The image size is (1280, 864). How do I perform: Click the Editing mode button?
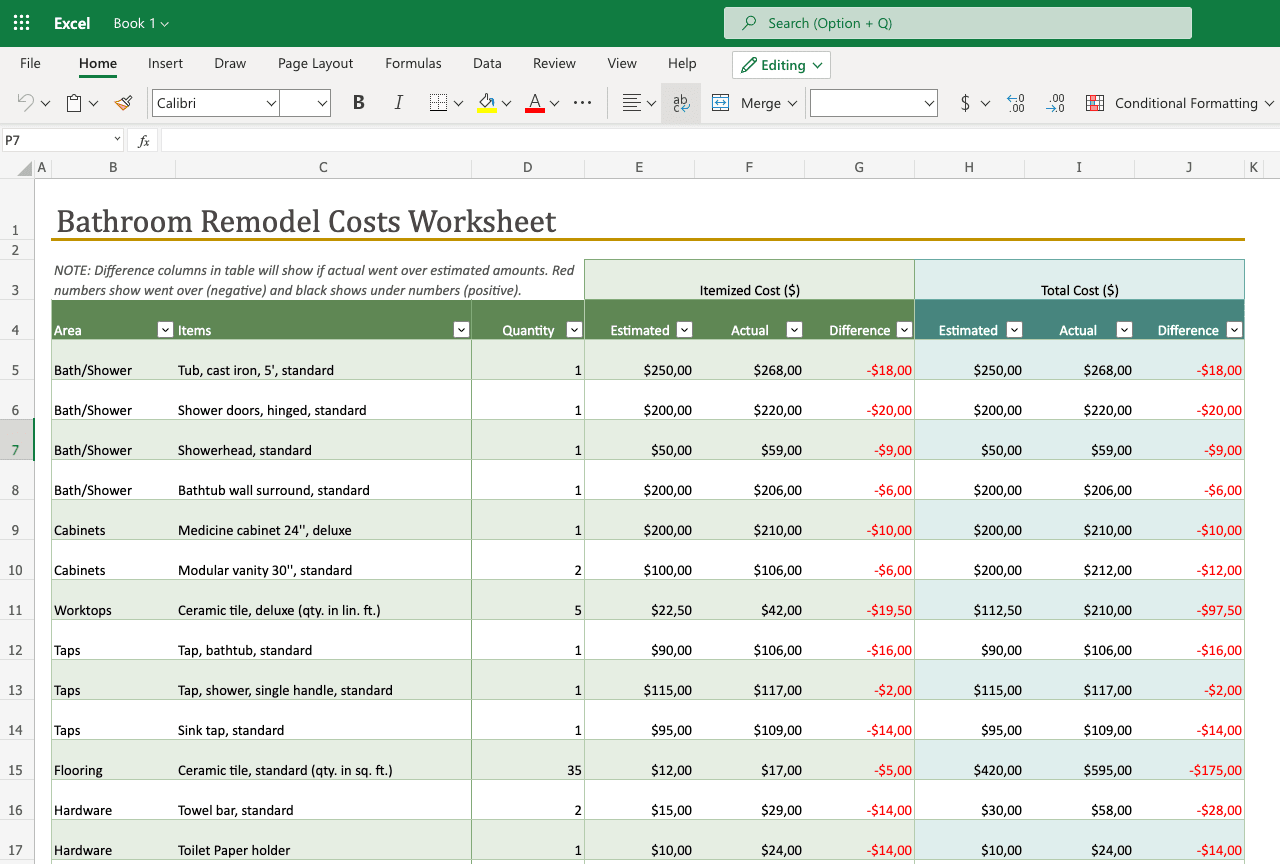(781, 65)
